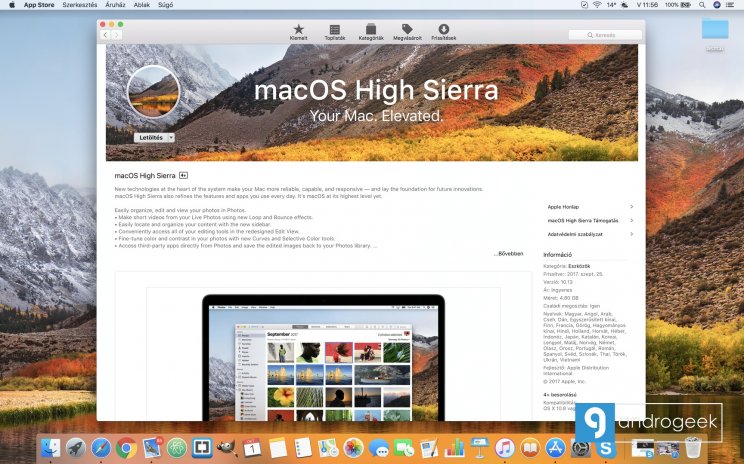Open Calendar from the Dock

(x=252, y=447)
